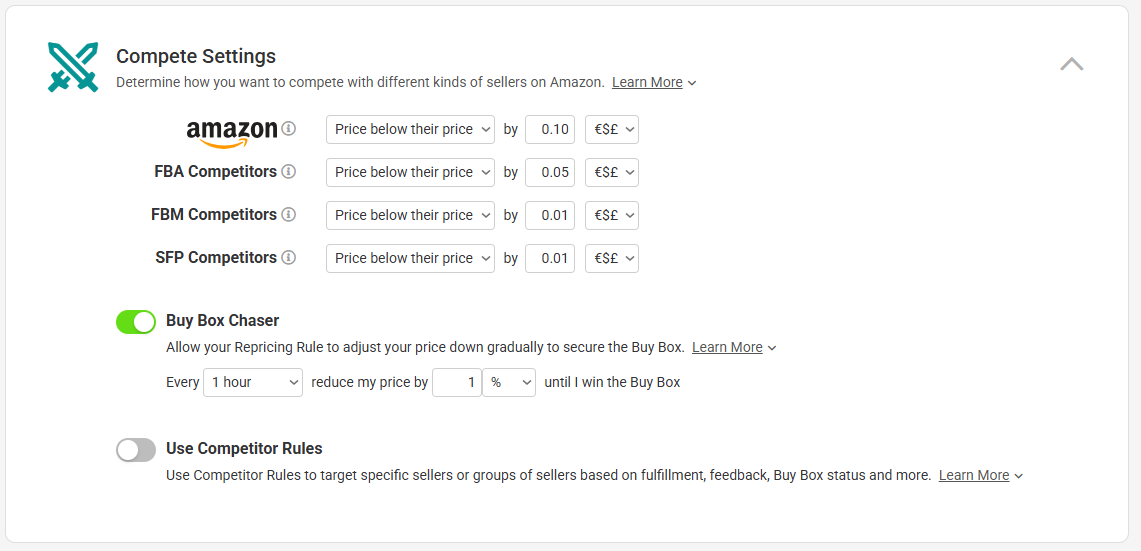Open the percent unit dropdown for price reduction
This screenshot has width=1141, height=551.
pos(509,382)
